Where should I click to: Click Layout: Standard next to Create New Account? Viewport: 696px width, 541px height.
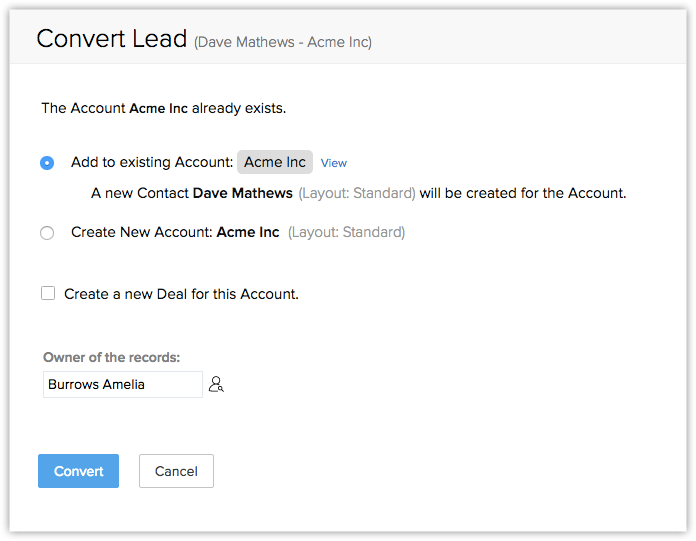pos(346,233)
